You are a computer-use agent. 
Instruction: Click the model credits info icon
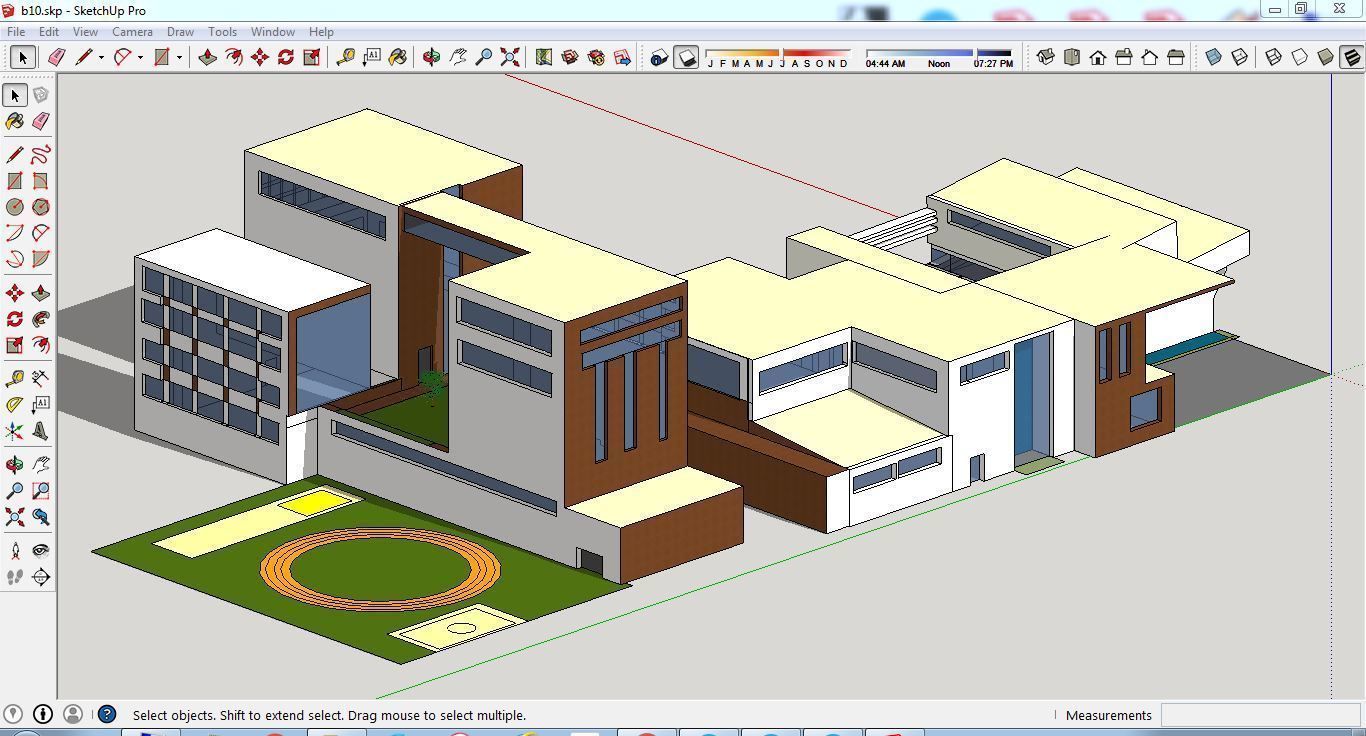click(x=43, y=714)
